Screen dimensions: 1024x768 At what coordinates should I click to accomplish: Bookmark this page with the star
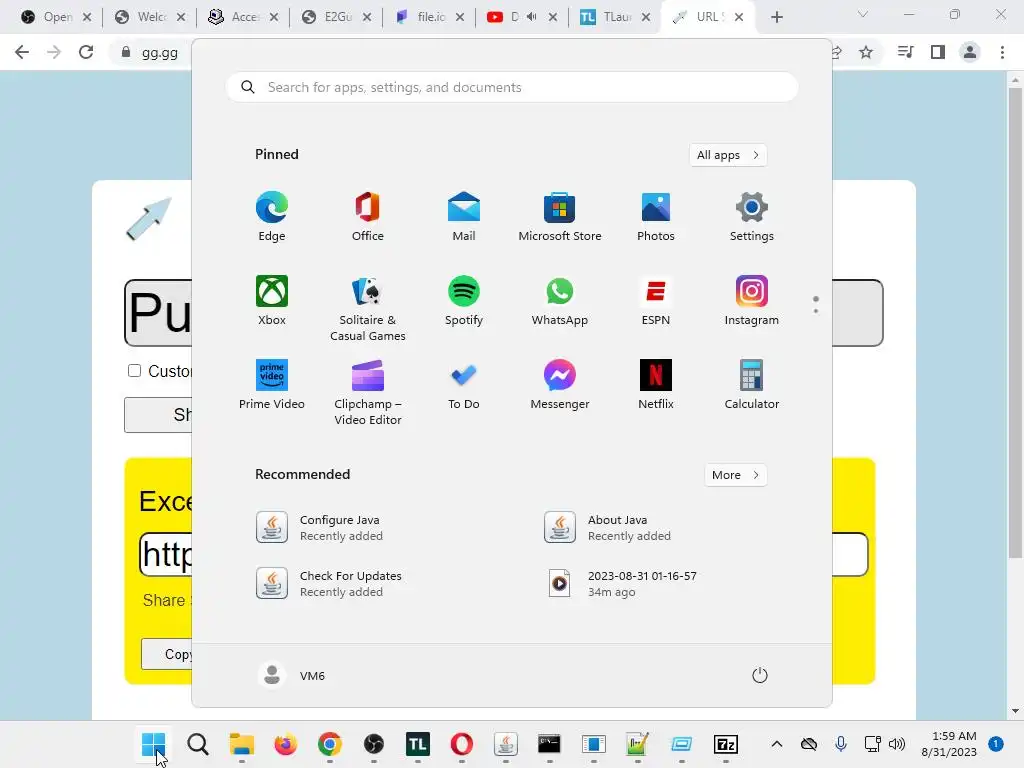click(x=866, y=52)
